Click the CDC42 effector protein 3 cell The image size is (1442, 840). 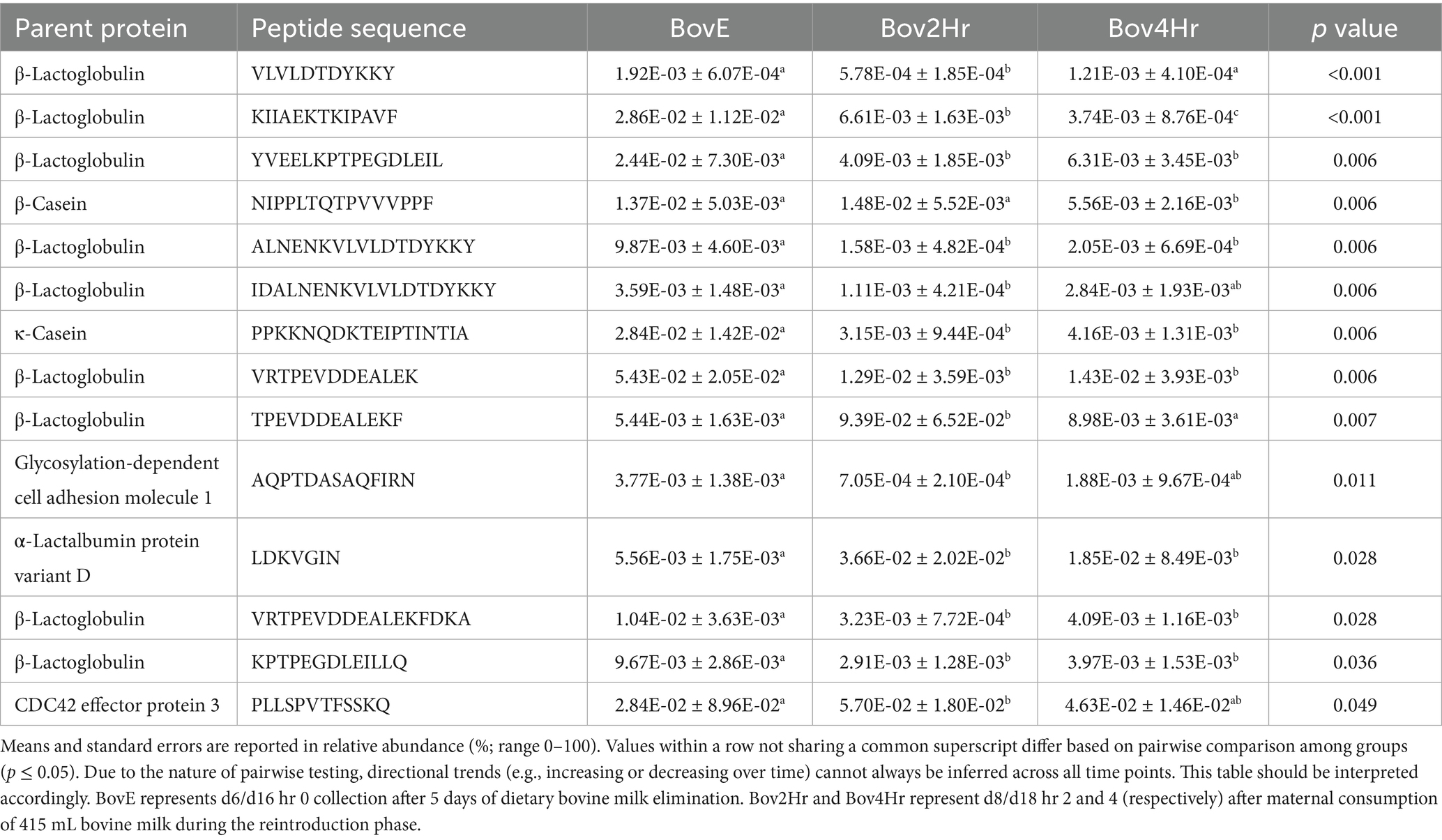pos(117,705)
